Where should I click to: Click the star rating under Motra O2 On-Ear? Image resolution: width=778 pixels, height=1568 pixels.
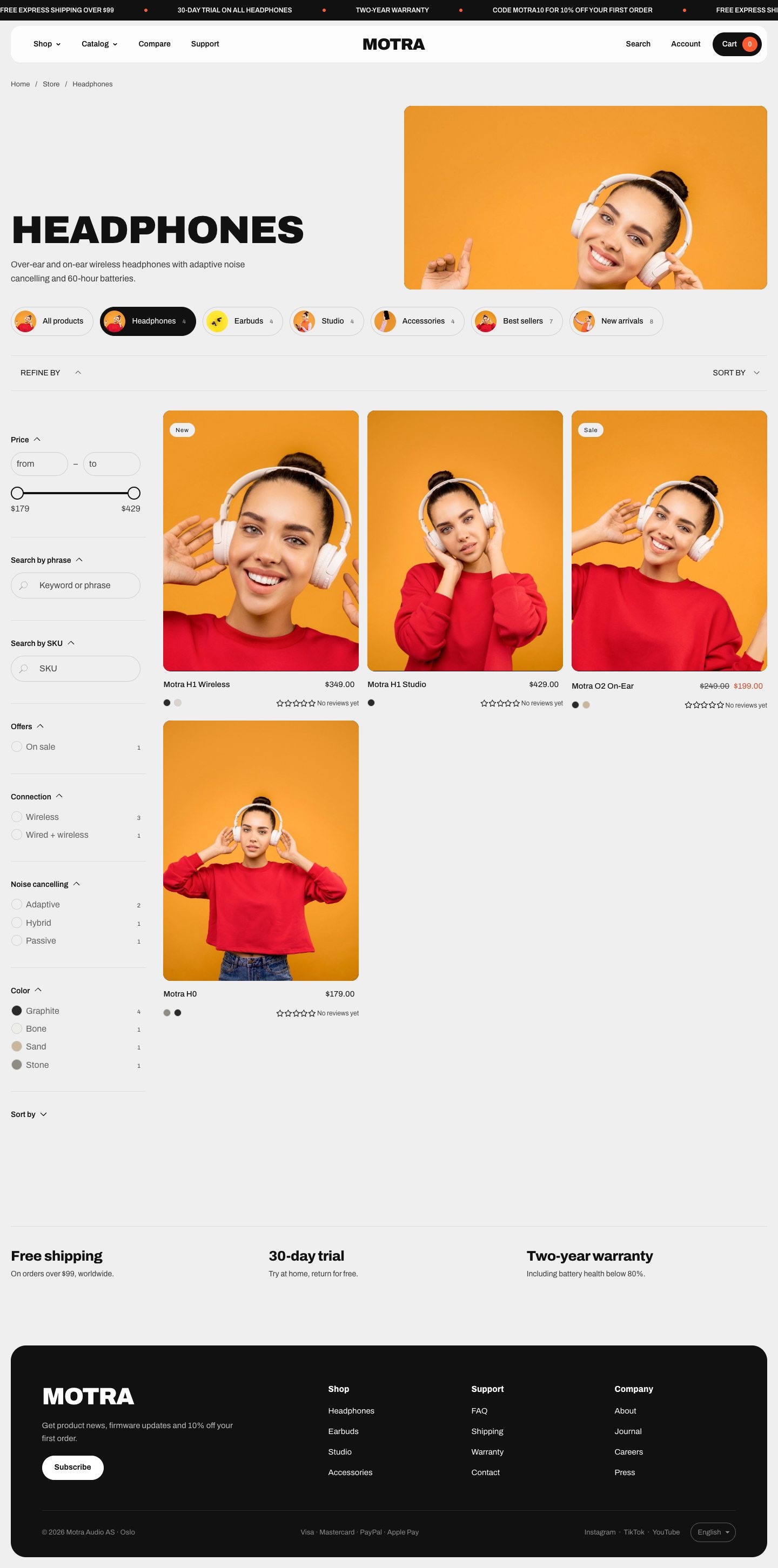click(705, 705)
